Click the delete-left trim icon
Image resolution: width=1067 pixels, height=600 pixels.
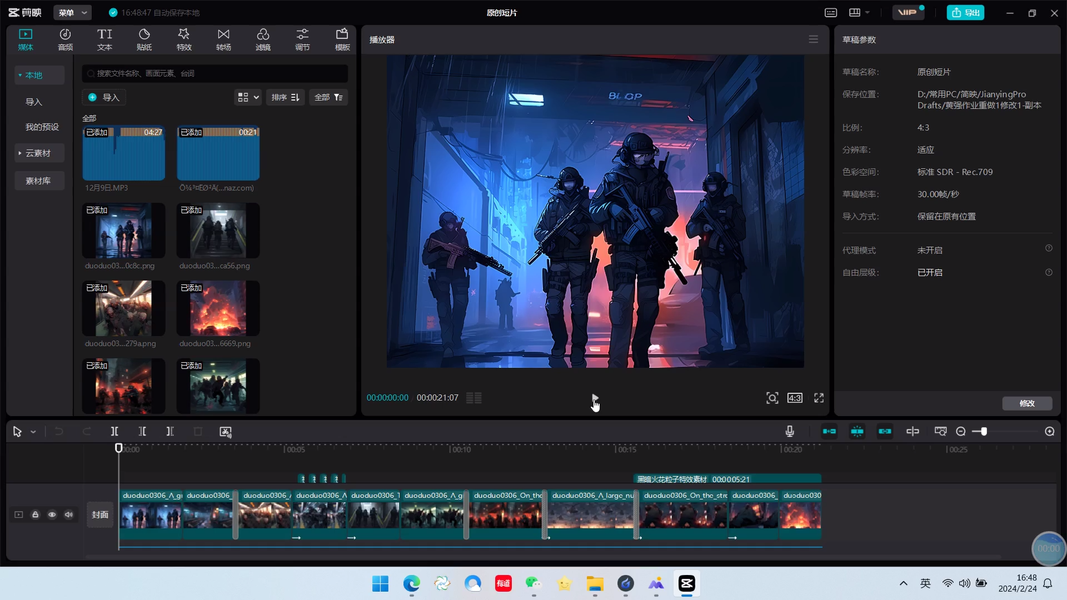pos(142,431)
